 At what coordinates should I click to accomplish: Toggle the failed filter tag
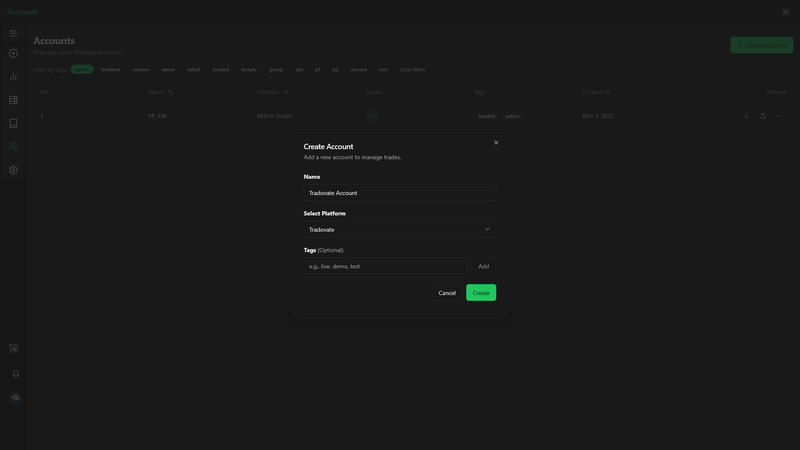pos(193,69)
